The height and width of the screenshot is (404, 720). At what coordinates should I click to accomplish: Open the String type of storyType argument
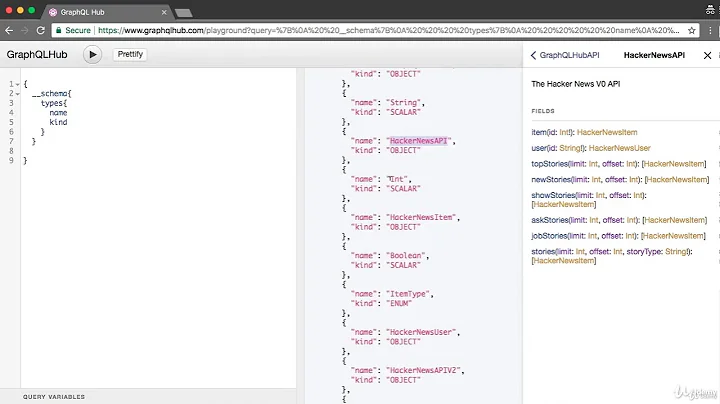pyautogui.click(x=676, y=252)
